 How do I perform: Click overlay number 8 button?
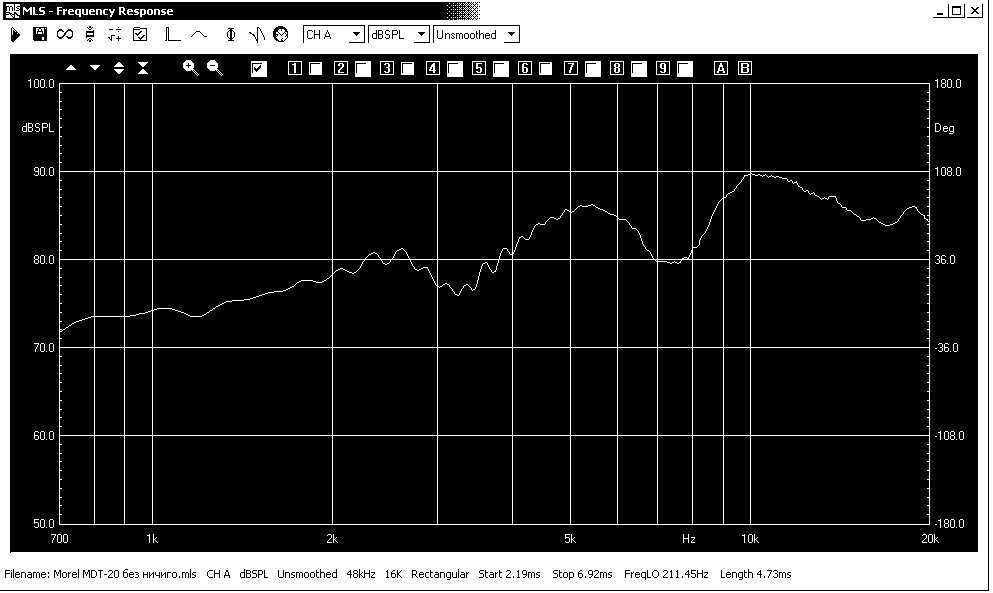point(616,68)
